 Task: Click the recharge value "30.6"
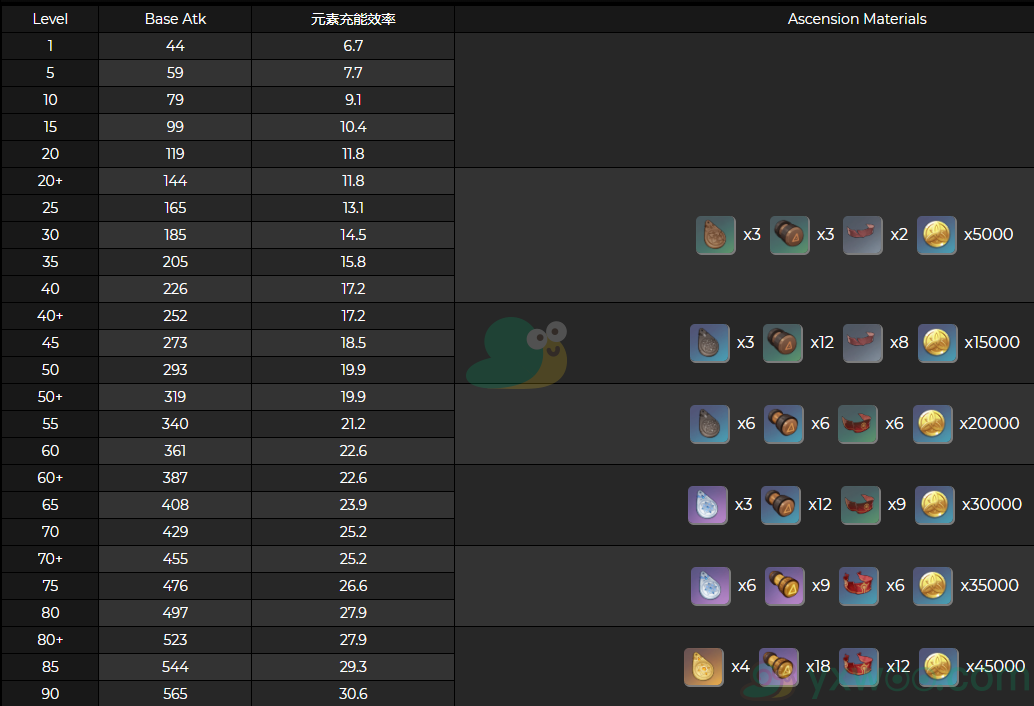click(353, 695)
